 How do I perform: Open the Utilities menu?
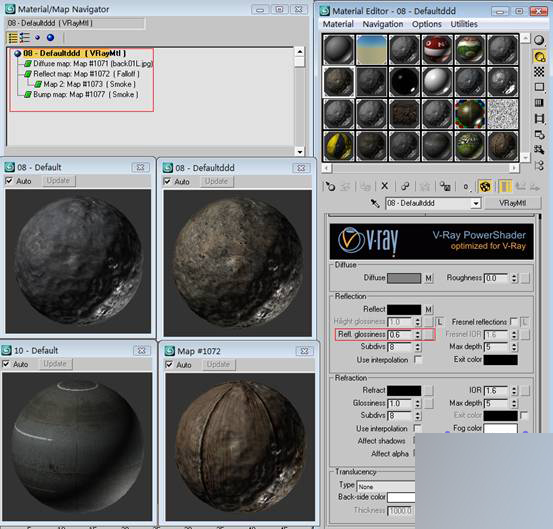[x=464, y=24]
